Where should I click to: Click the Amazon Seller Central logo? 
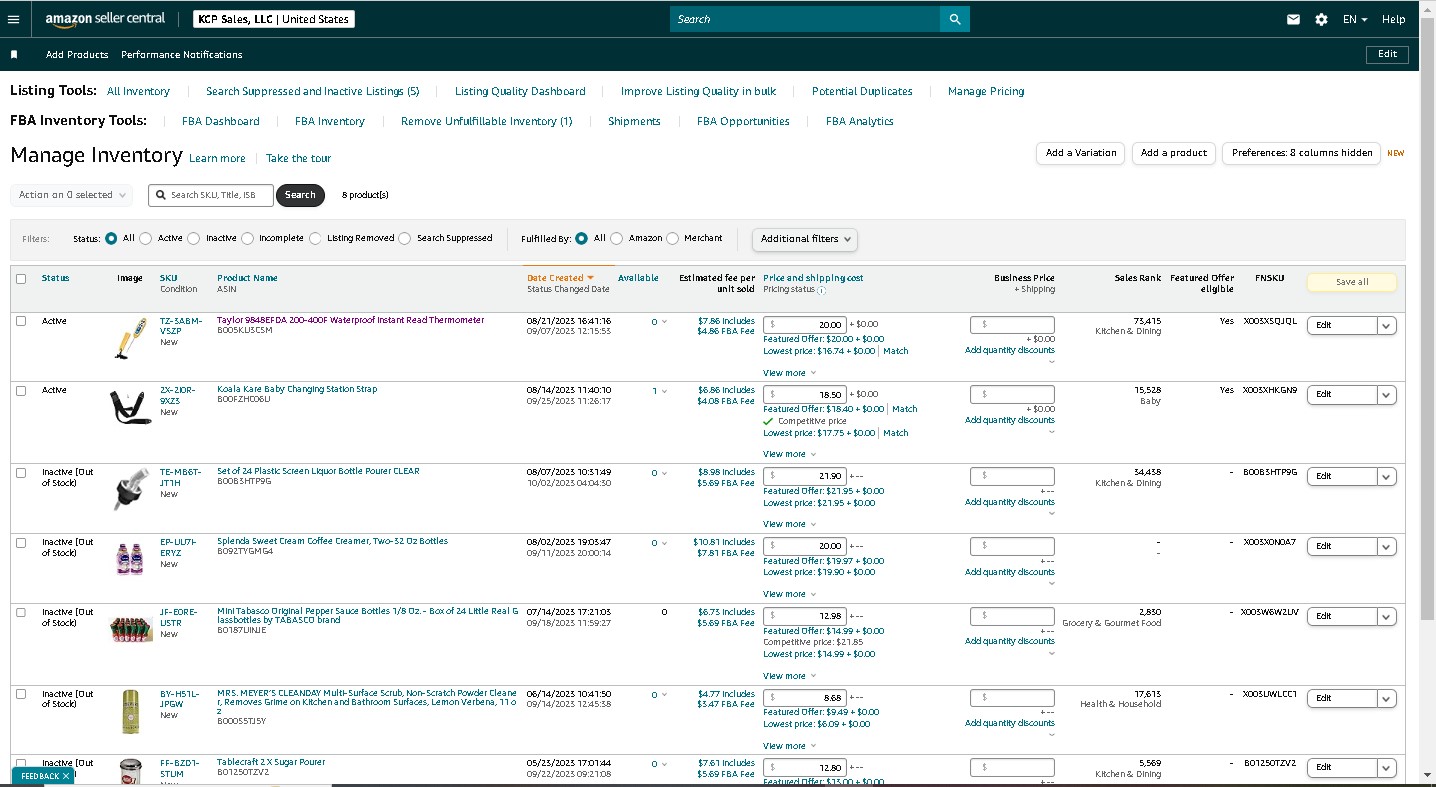105,19
